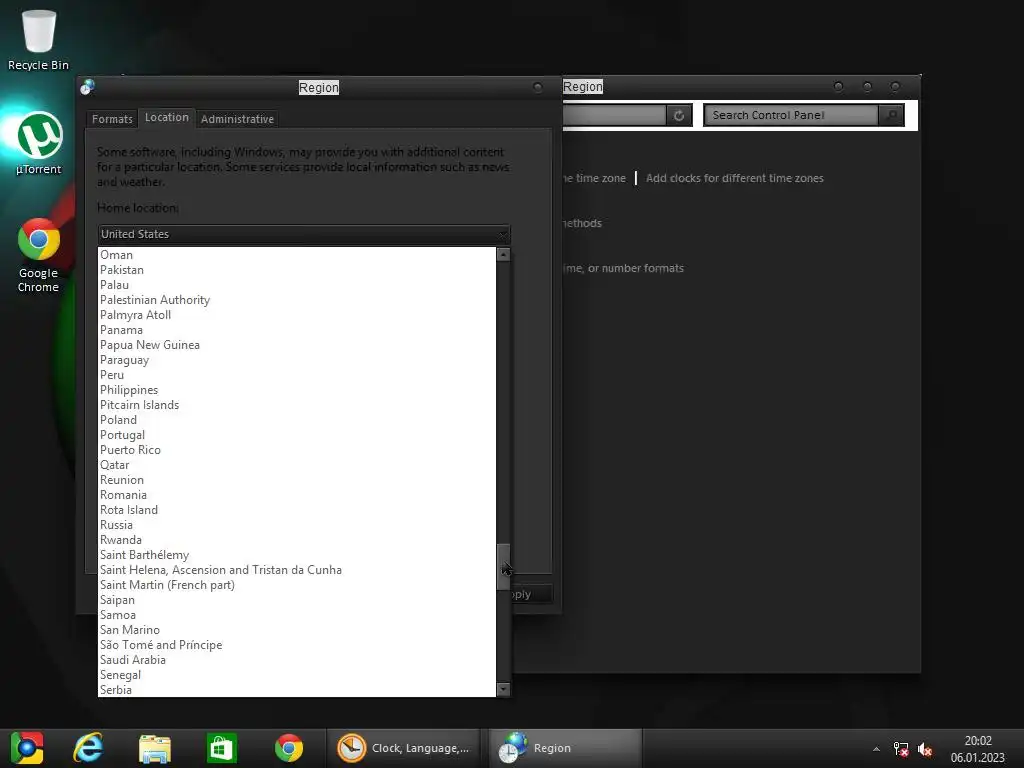This screenshot has width=1024, height=768.
Task: Select Qatar in the list
Action: 297,465
